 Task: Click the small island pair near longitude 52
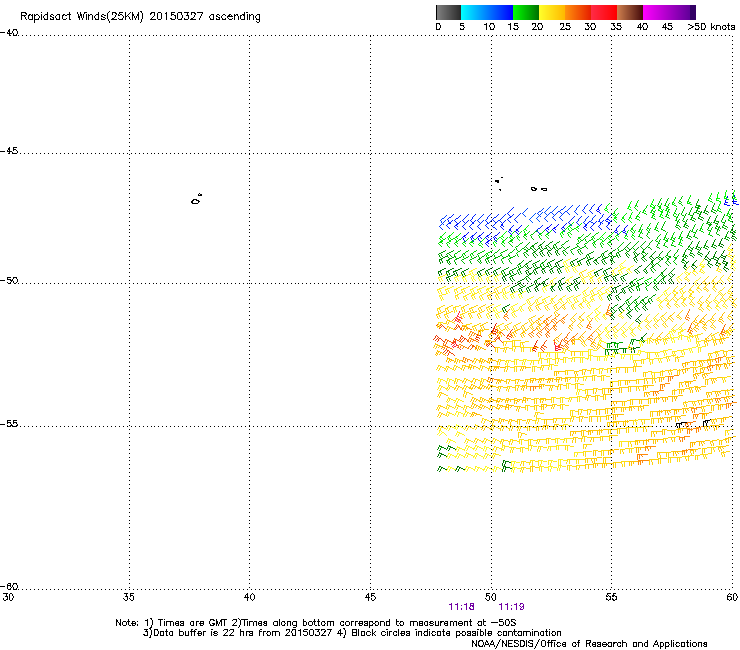(539, 189)
